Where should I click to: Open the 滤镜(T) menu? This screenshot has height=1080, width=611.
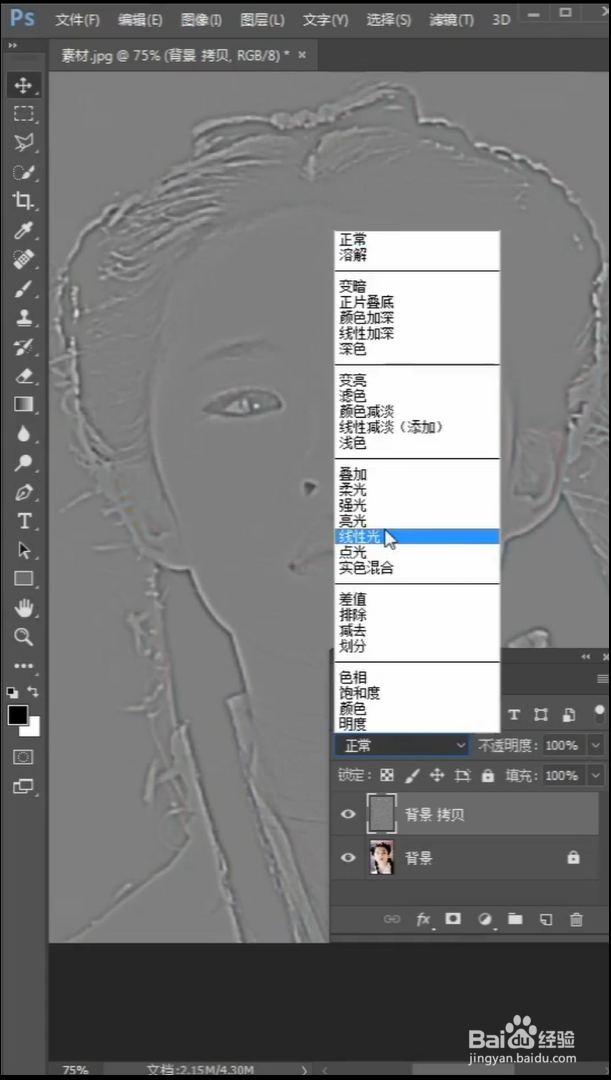pos(451,20)
